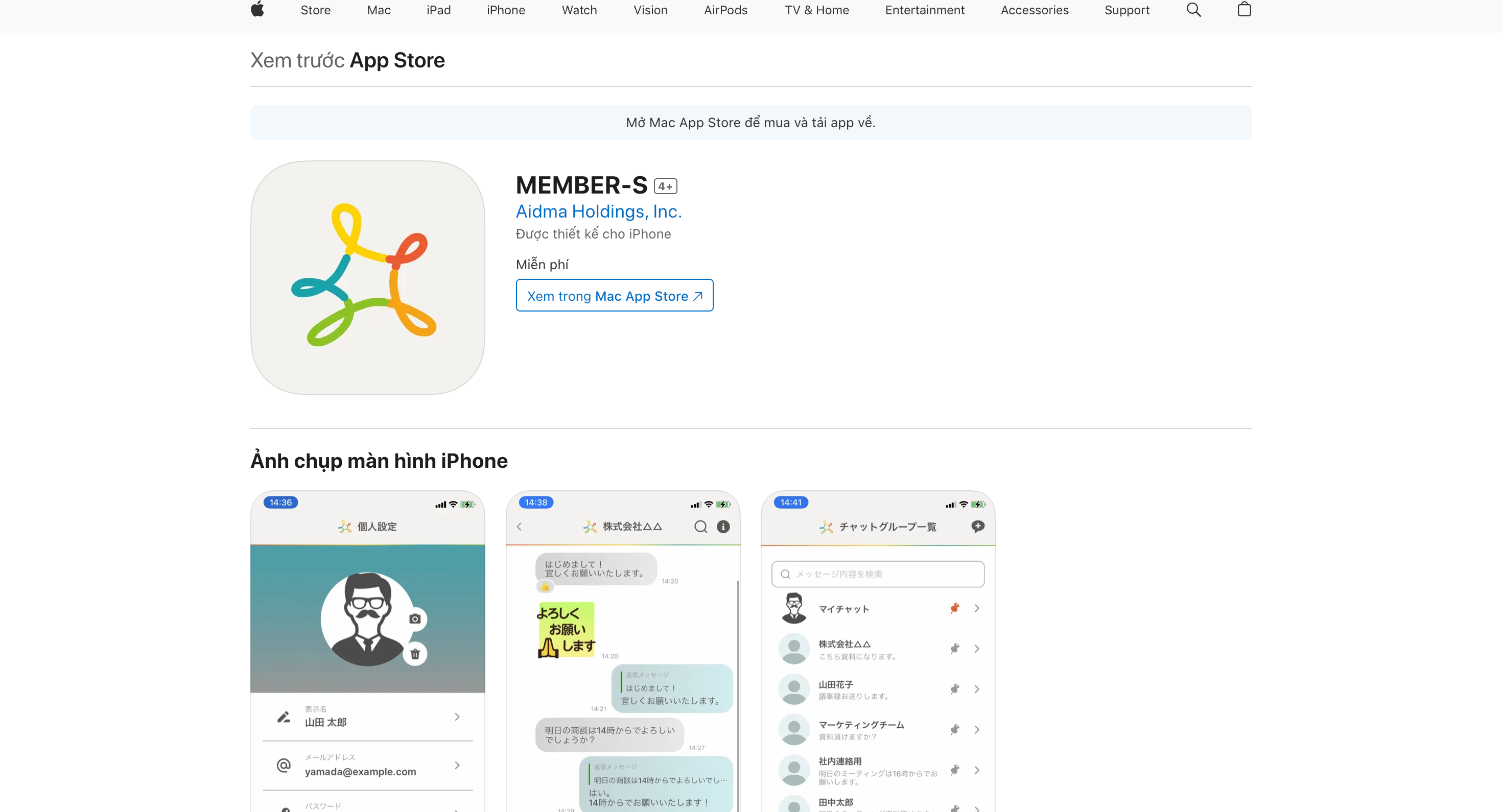Open the iPhone navigation item
This screenshot has width=1502, height=812.
coord(506,10)
